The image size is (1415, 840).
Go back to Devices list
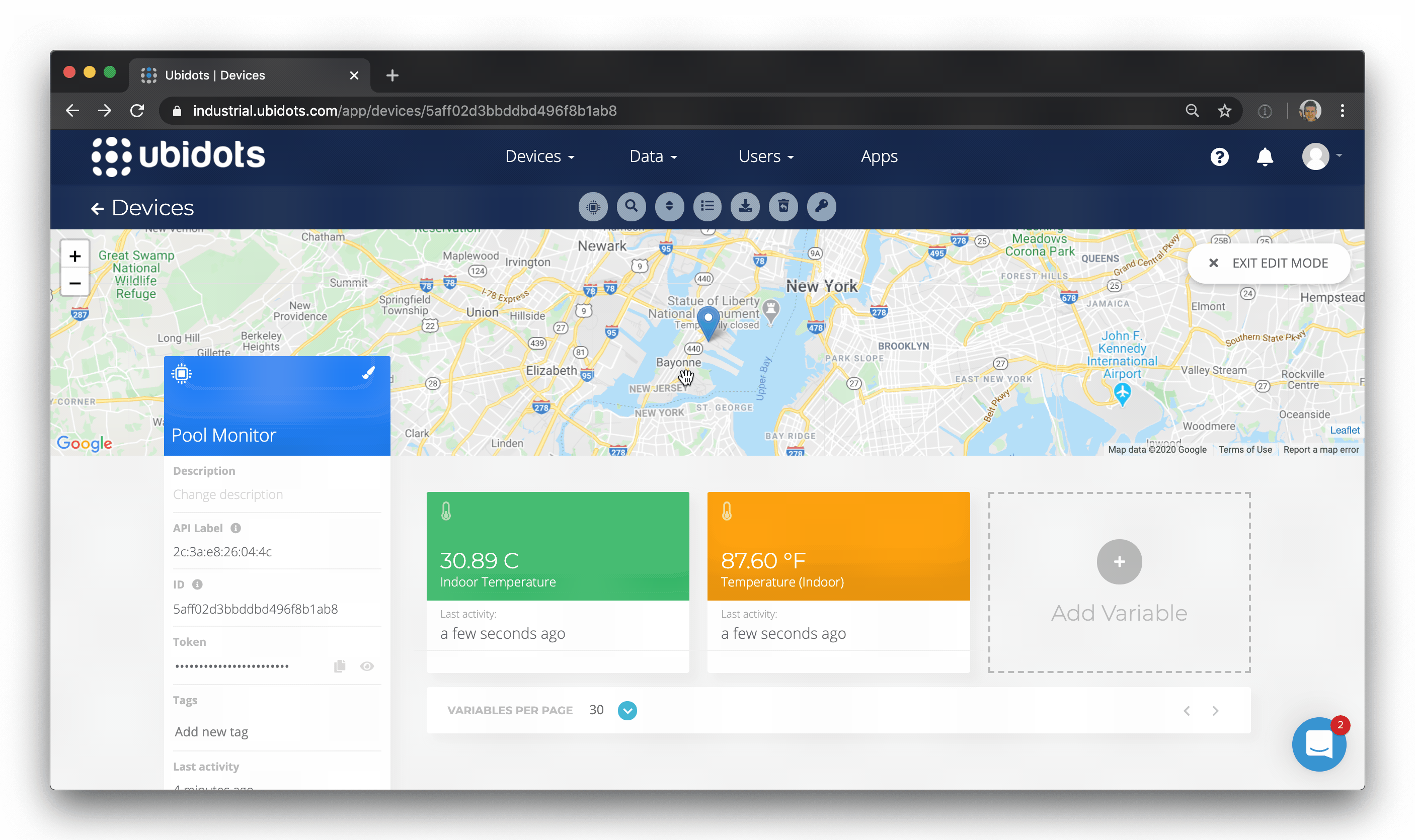tap(143, 208)
